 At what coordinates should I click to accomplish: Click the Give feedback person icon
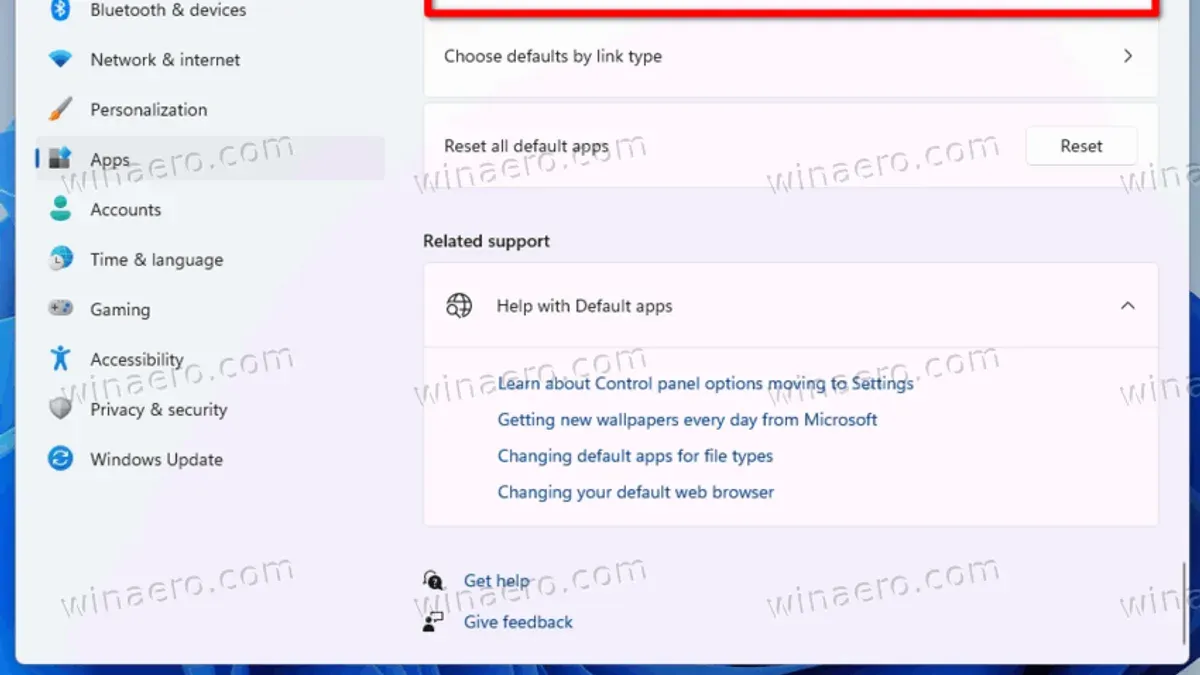(x=433, y=622)
